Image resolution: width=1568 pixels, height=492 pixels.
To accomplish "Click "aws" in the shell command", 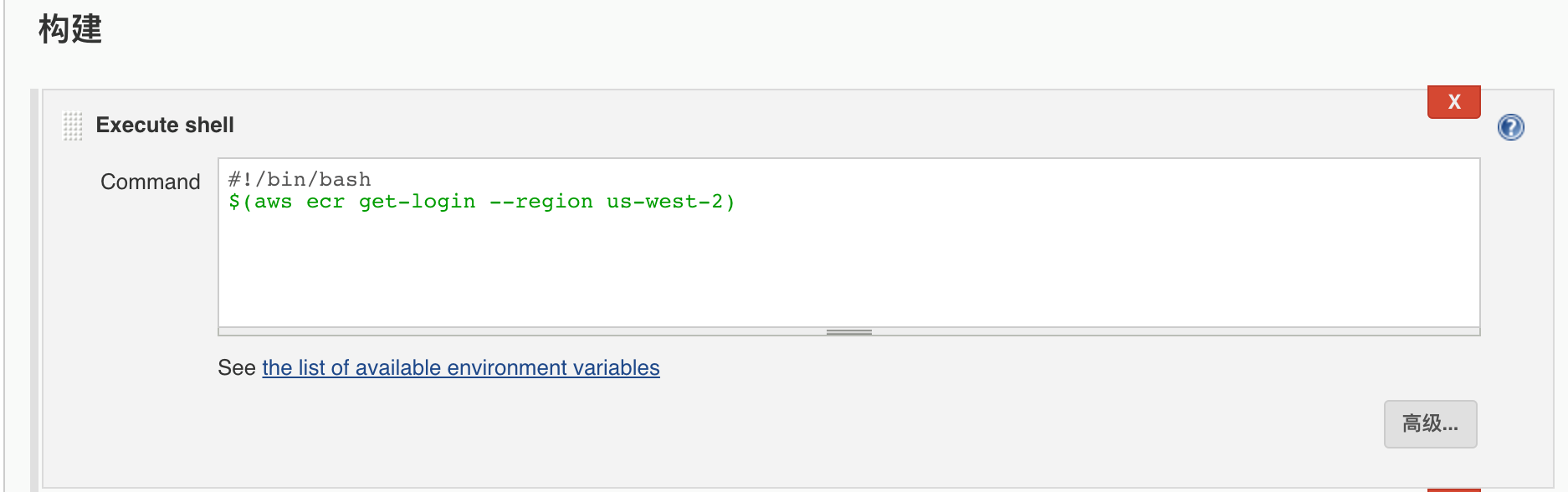I will pos(273,202).
